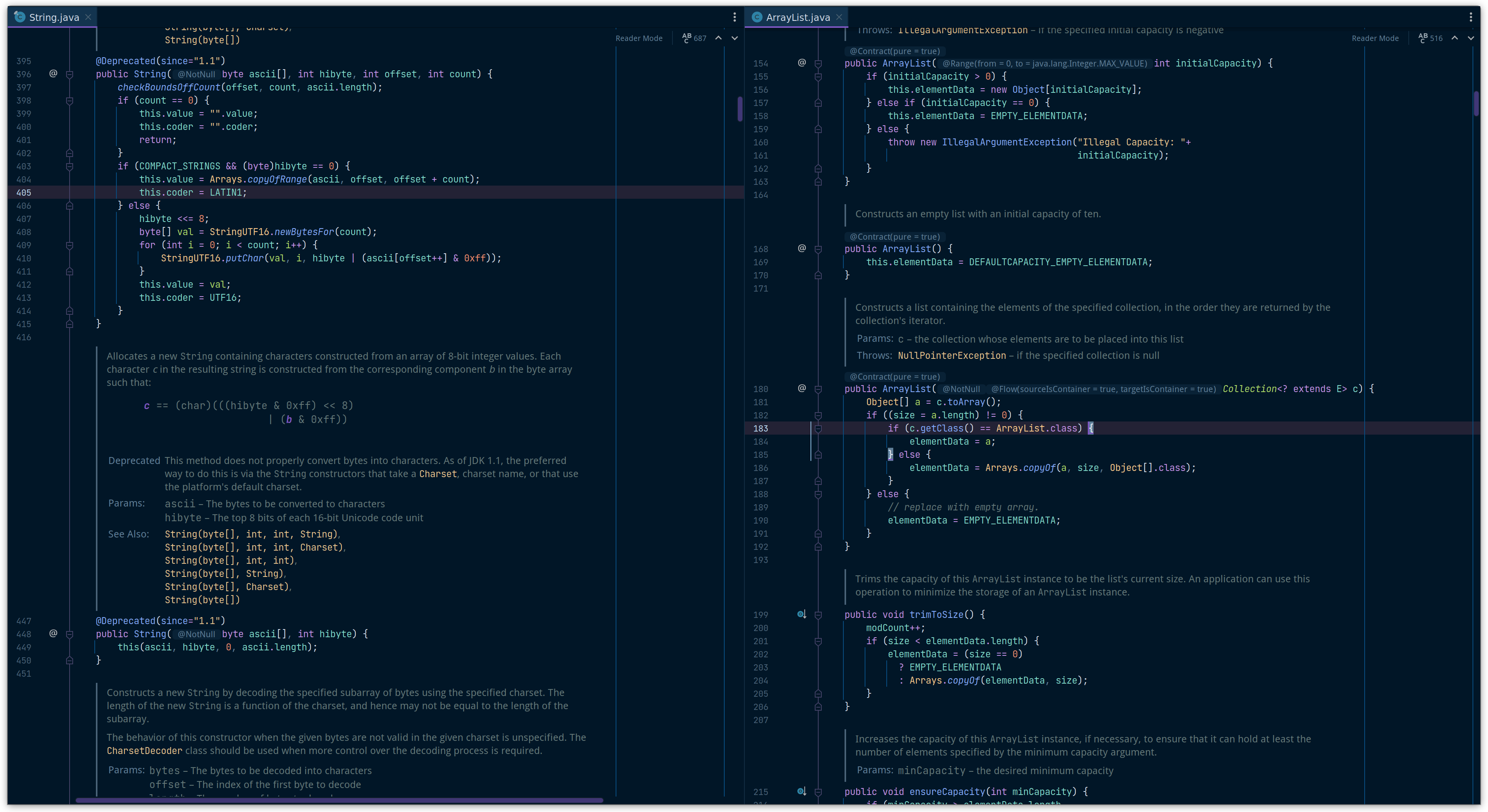1488x812 pixels.
Task: Toggle a breakpoint on line number 183
Action: pos(761,428)
